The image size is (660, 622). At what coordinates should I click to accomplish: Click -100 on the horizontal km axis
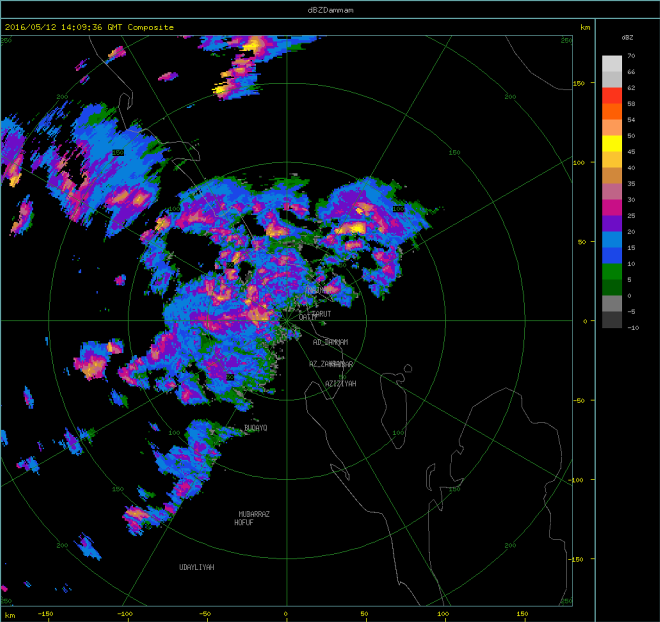(x=125, y=614)
